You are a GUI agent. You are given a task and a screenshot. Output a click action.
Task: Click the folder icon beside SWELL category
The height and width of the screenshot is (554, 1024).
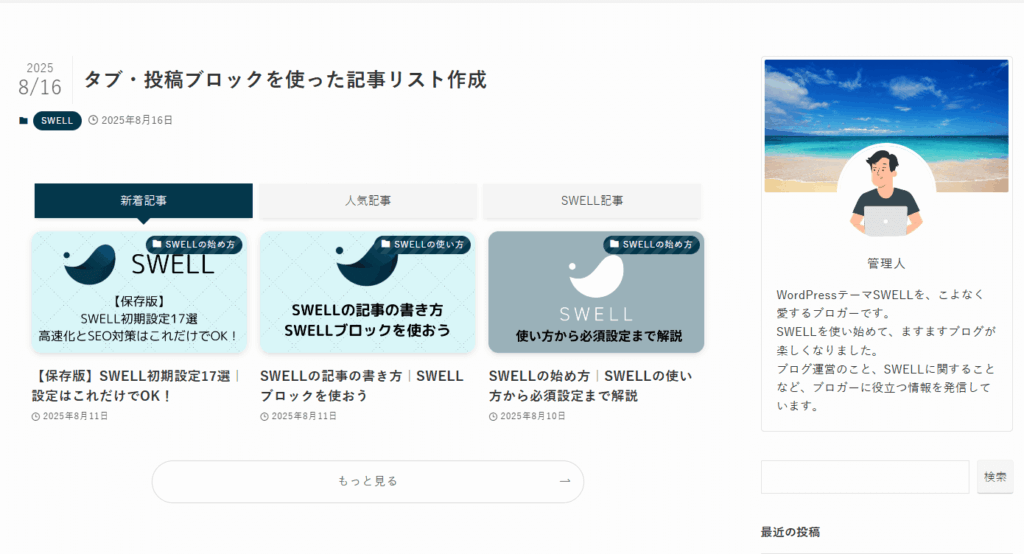tap(24, 120)
